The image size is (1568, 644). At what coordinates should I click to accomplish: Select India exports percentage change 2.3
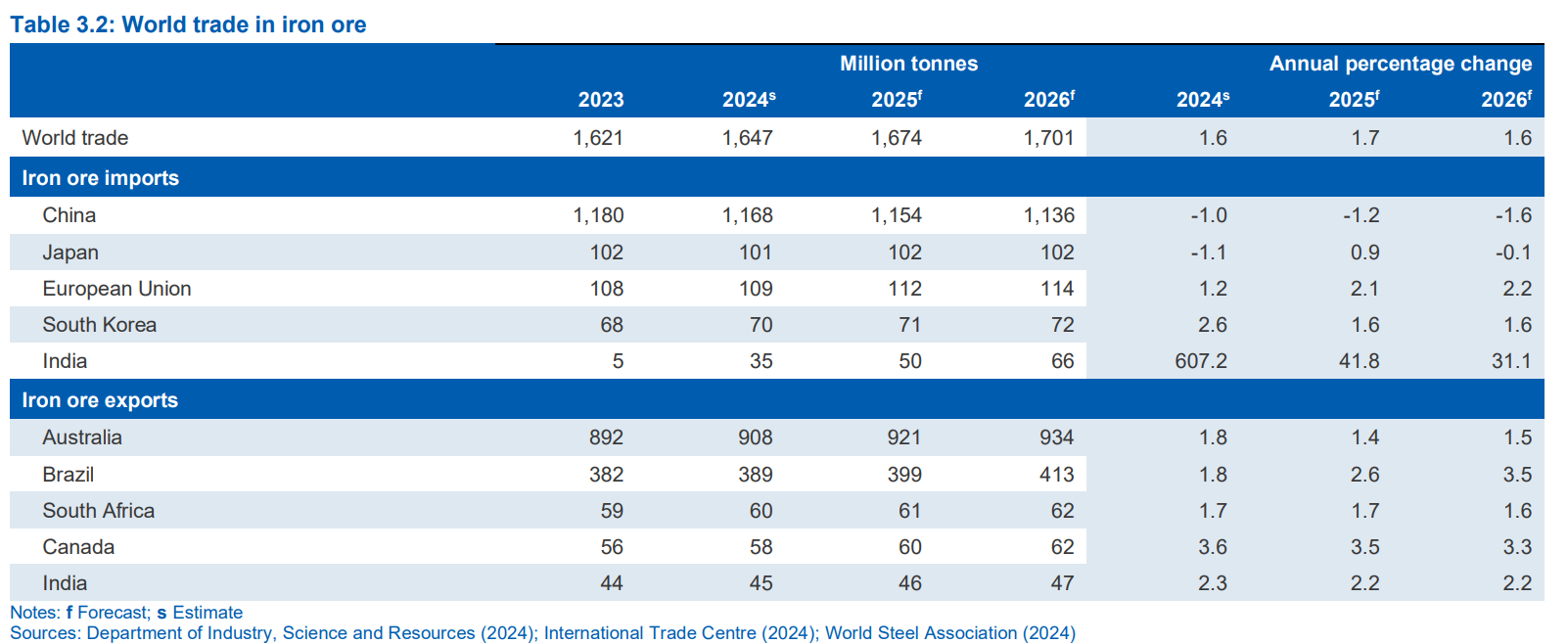1213,583
